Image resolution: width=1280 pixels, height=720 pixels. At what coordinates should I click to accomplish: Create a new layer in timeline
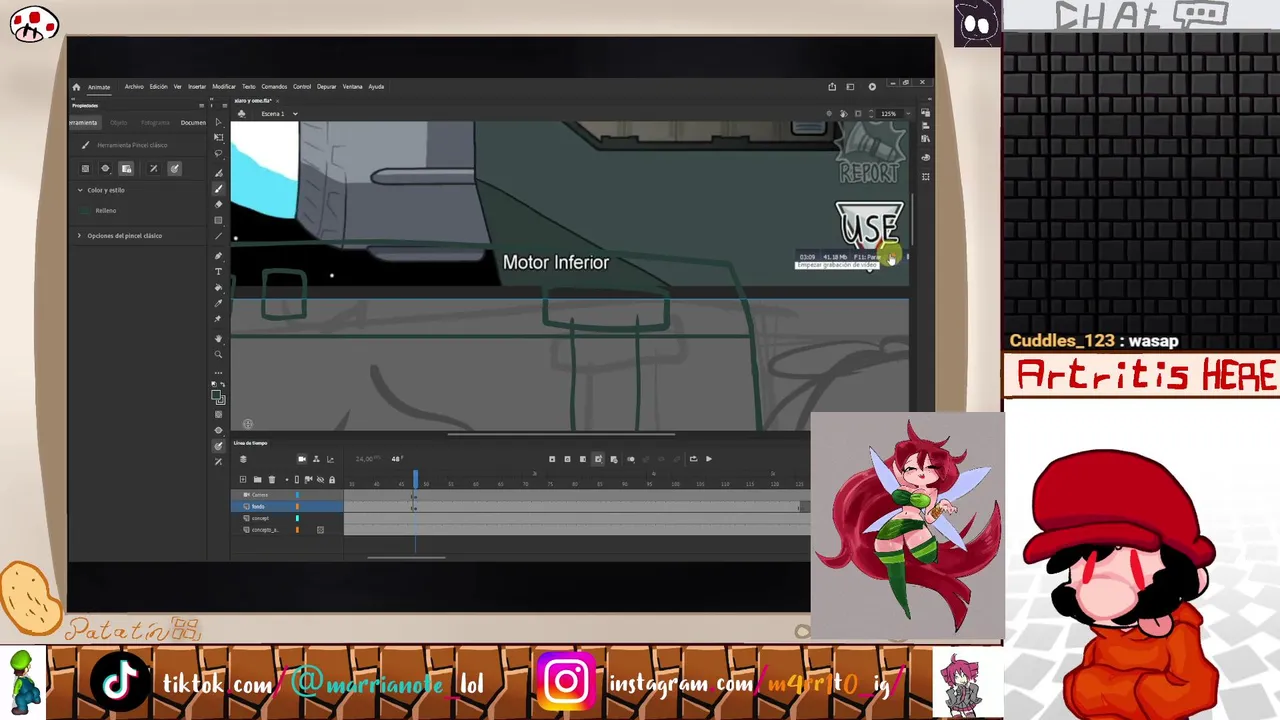point(242,480)
